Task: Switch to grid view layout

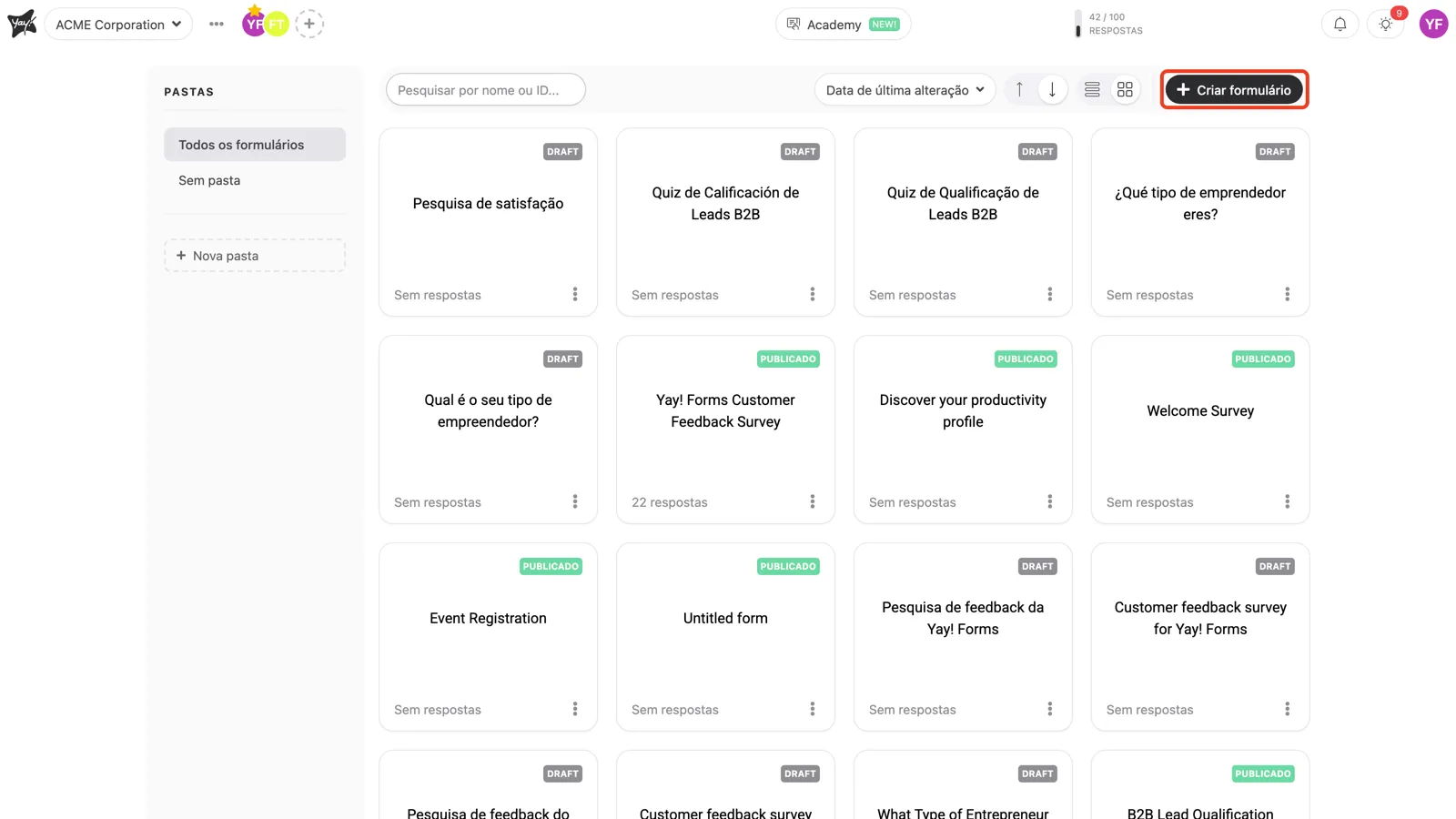Action: click(1125, 89)
